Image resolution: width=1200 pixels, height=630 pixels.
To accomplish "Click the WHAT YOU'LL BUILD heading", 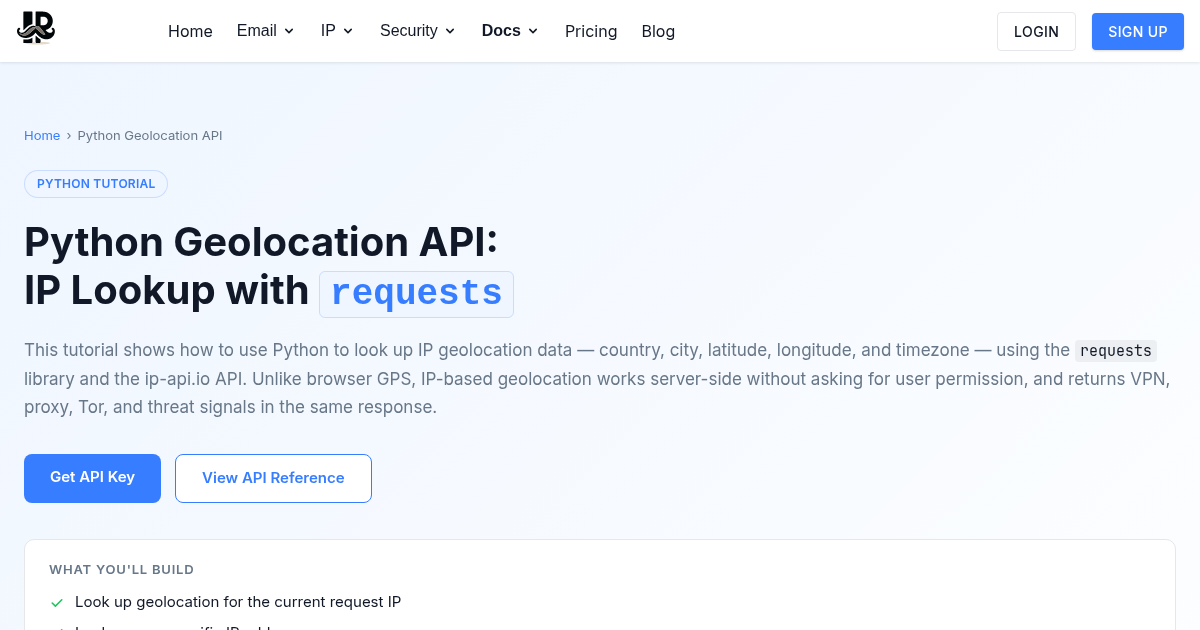I will [x=122, y=570].
